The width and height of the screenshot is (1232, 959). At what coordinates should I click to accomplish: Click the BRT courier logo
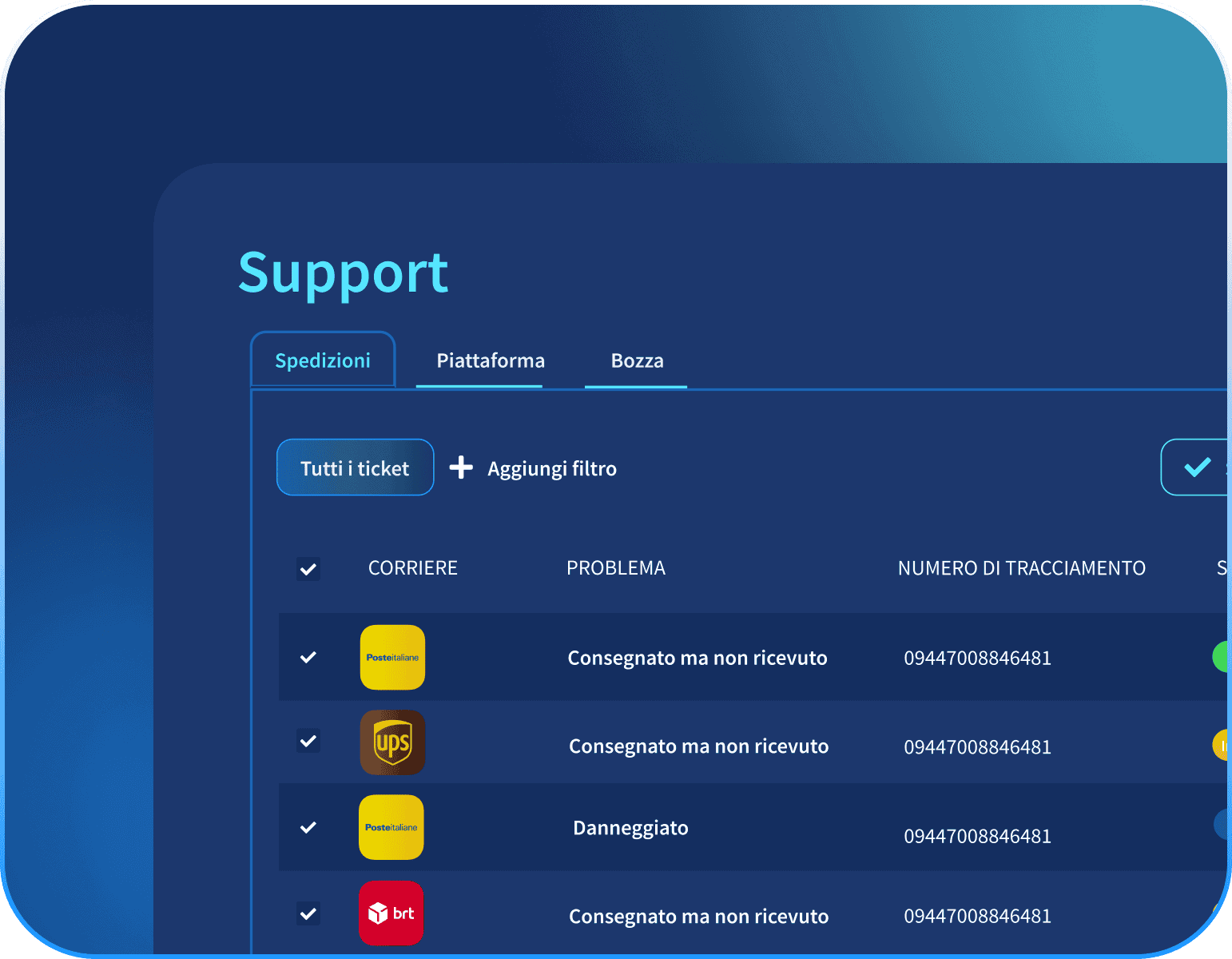click(391, 913)
